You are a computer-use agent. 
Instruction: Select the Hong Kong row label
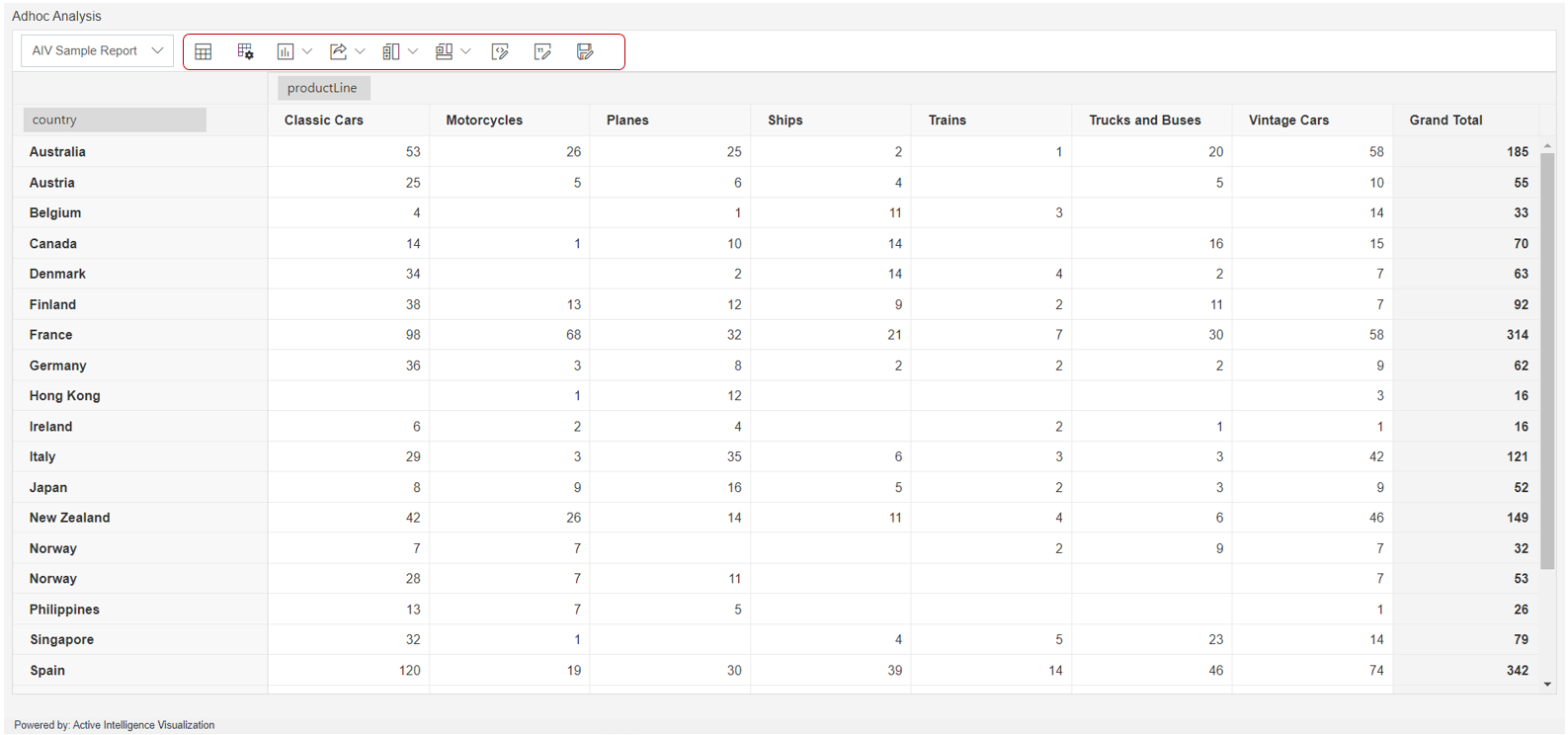(64, 396)
